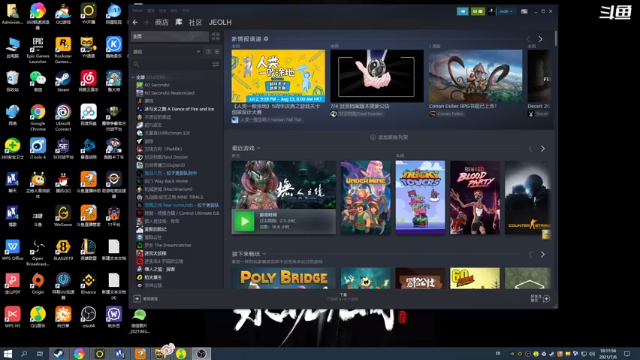Collapse the 全部 games list
Image resolution: width=640 pixels, height=360 pixels.
pyautogui.click(x=133, y=77)
